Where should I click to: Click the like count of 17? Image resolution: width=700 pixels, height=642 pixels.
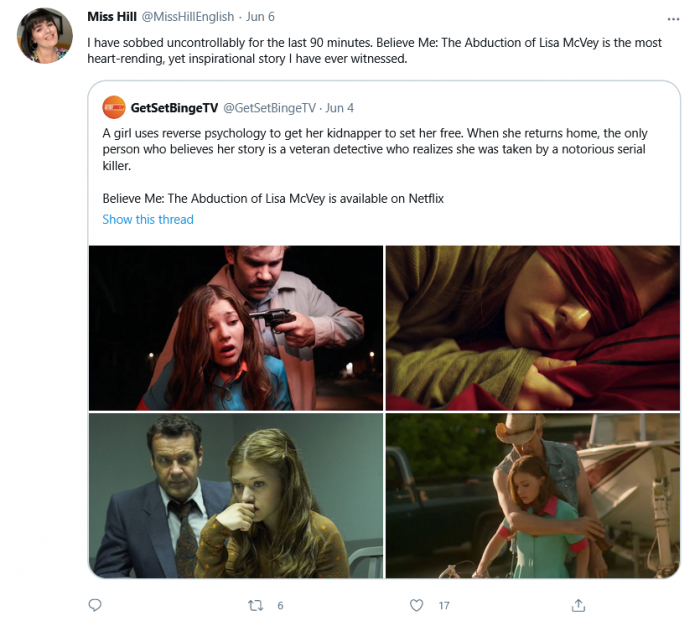pos(443,605)
